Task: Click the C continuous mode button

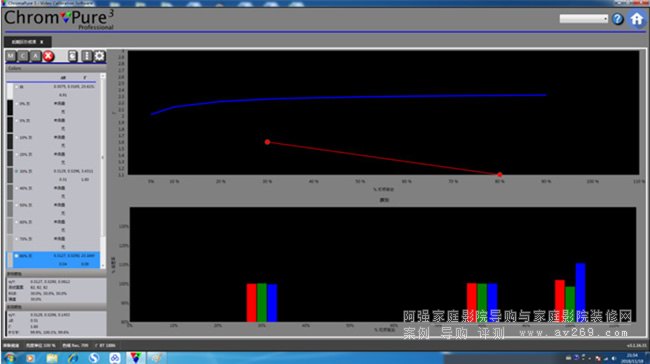Action: 23,56
